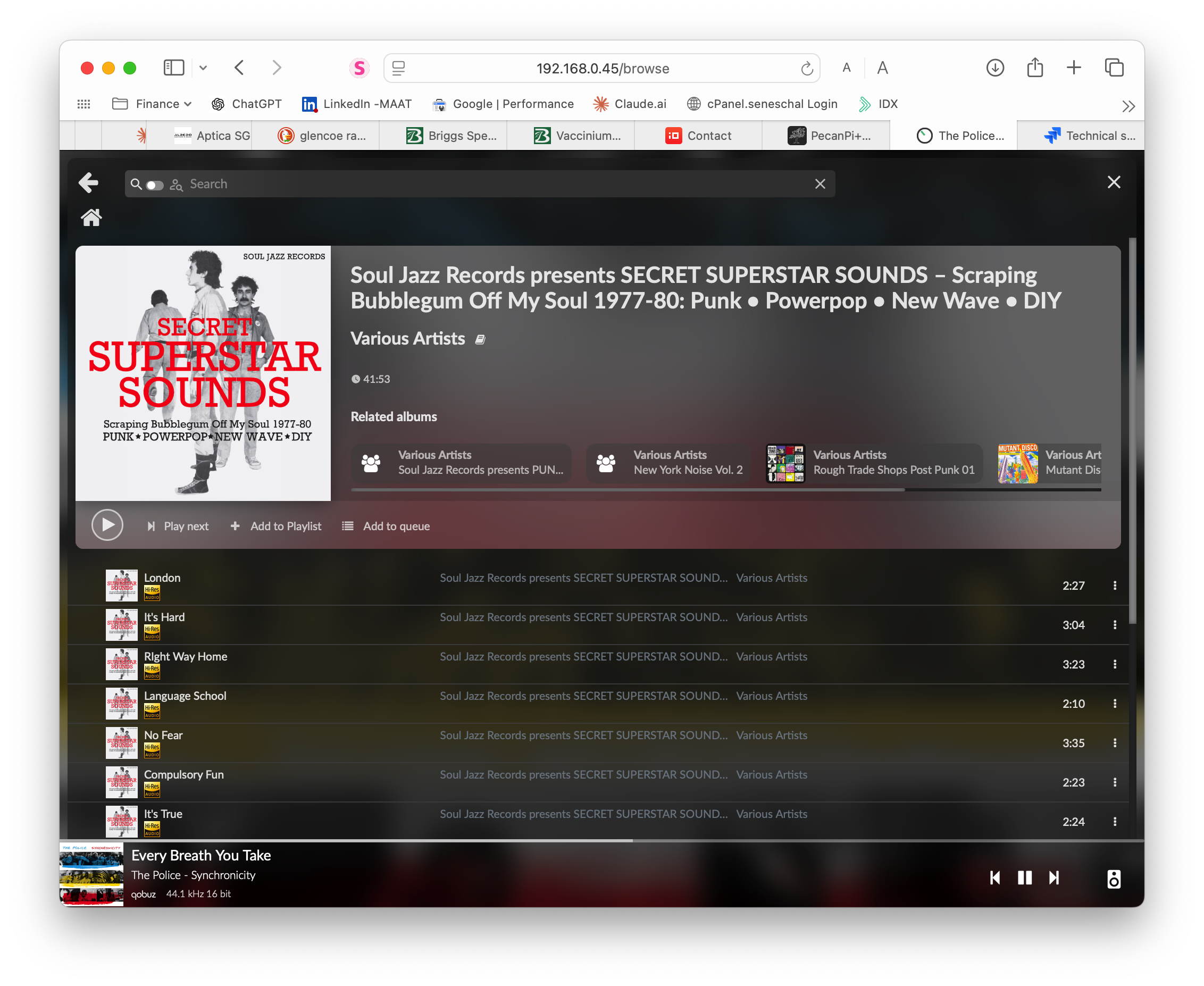Open the apps grid icon in bookmarks bar
1204x986 pixels.
point(83,104)
